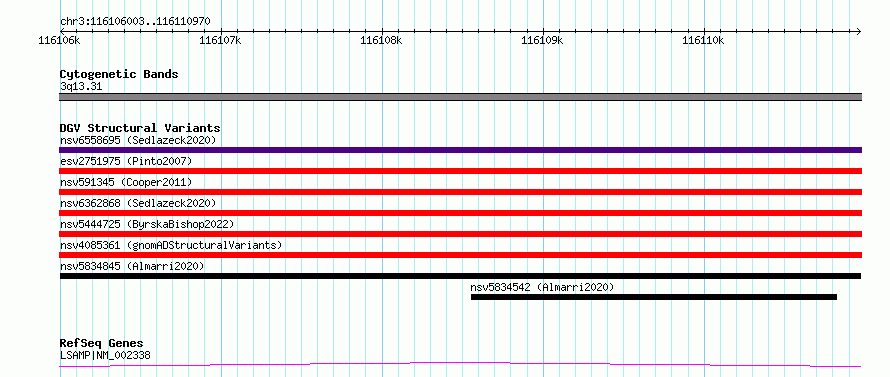This screenshot has width=890, height=377.
Task: Select the red esv2751975 variant bar
Action: click(460, 171)
